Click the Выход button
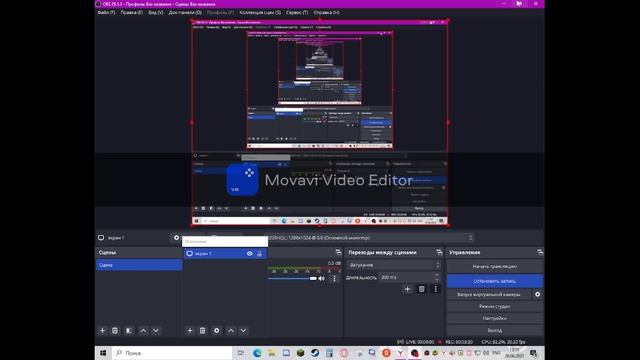The height and width of the screenshot is (360, 640). [x=495, y=330]
